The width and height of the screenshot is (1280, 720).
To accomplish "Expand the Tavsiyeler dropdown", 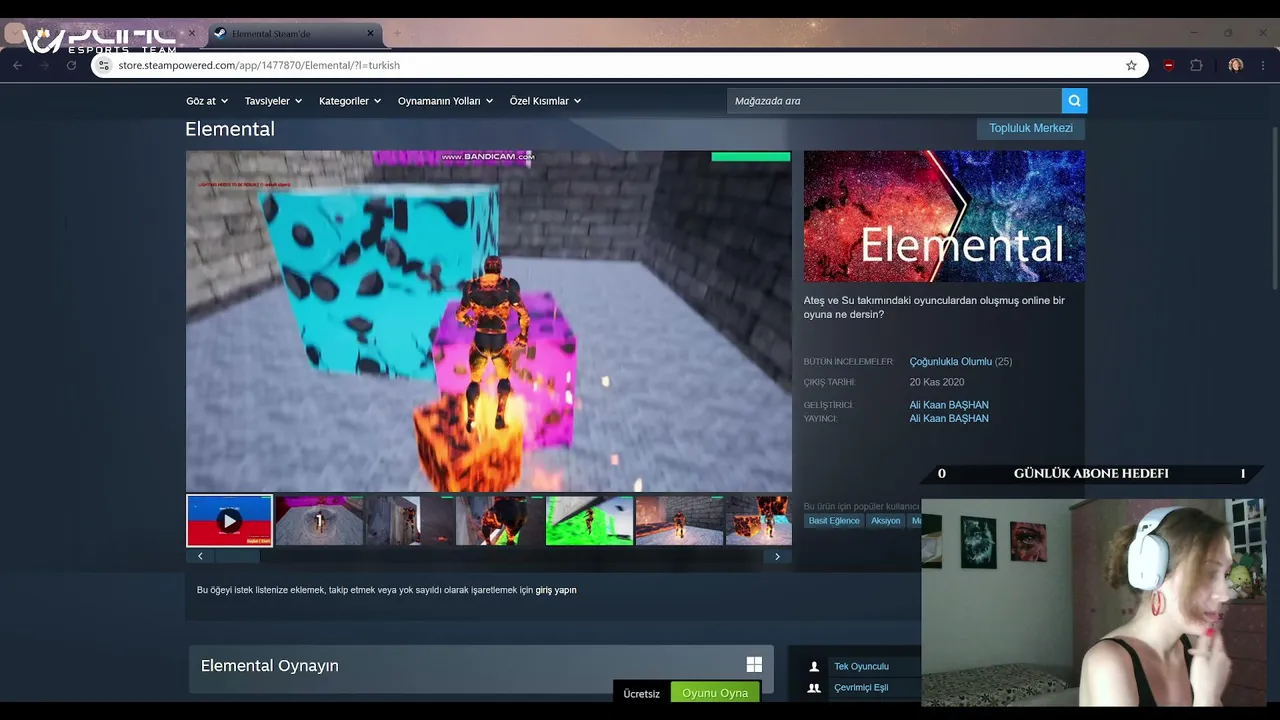I will pos(274,101).
